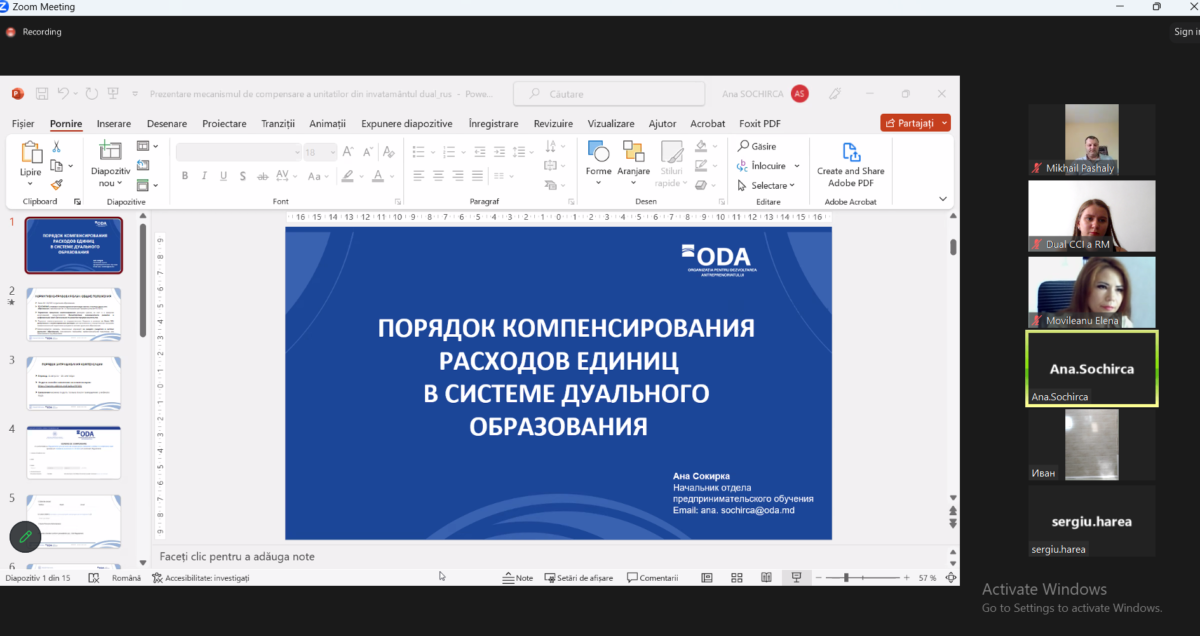
Task: Switch to the Inserare tab
Action: tap(114, 124)
